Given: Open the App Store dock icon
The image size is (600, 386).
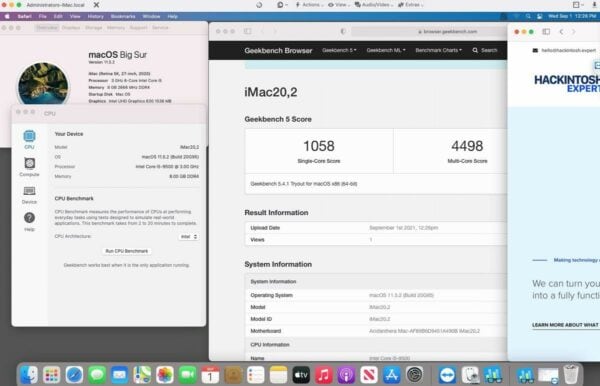Looking at the screenshot, I should coord(391,375).
